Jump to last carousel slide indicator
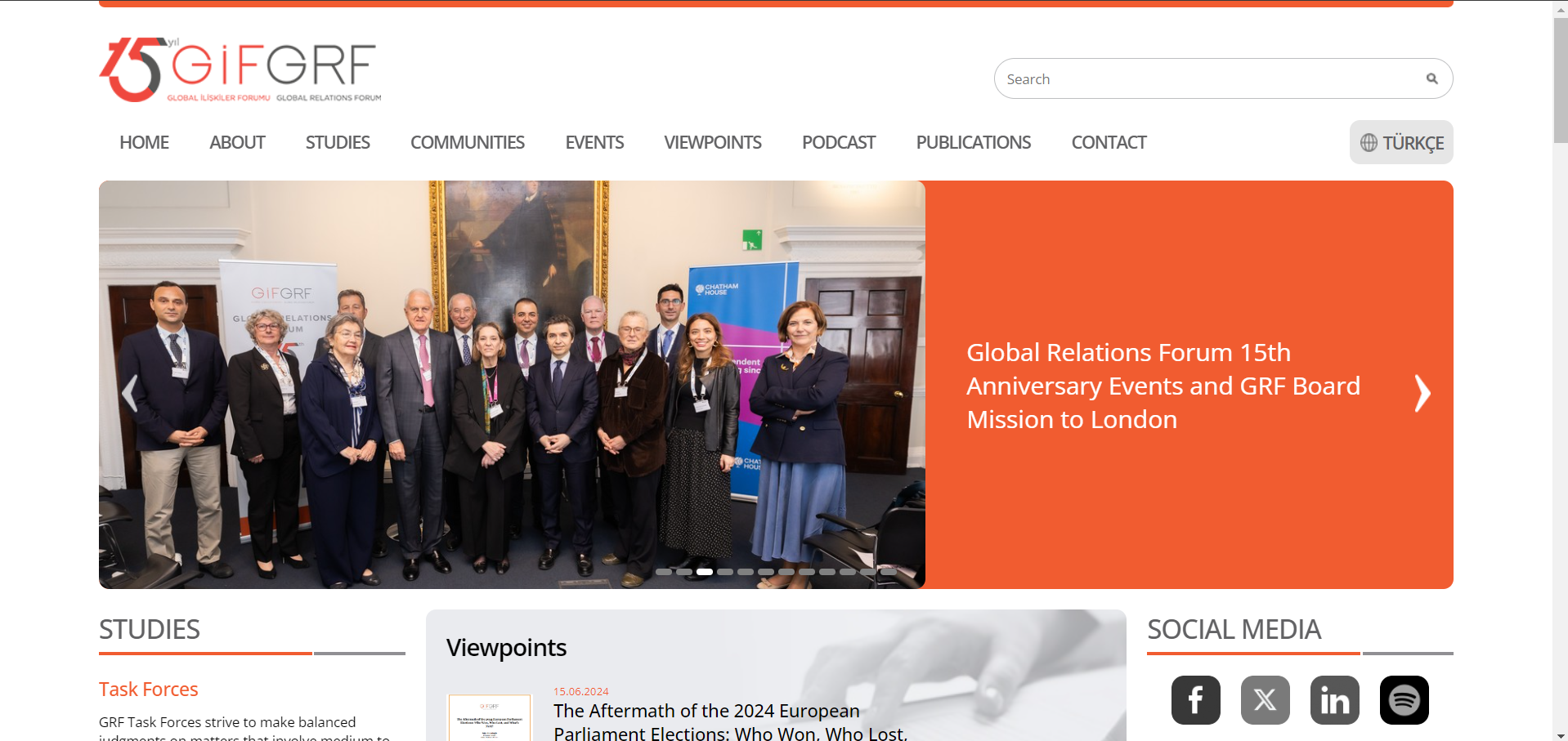 (x=889, y=572)
